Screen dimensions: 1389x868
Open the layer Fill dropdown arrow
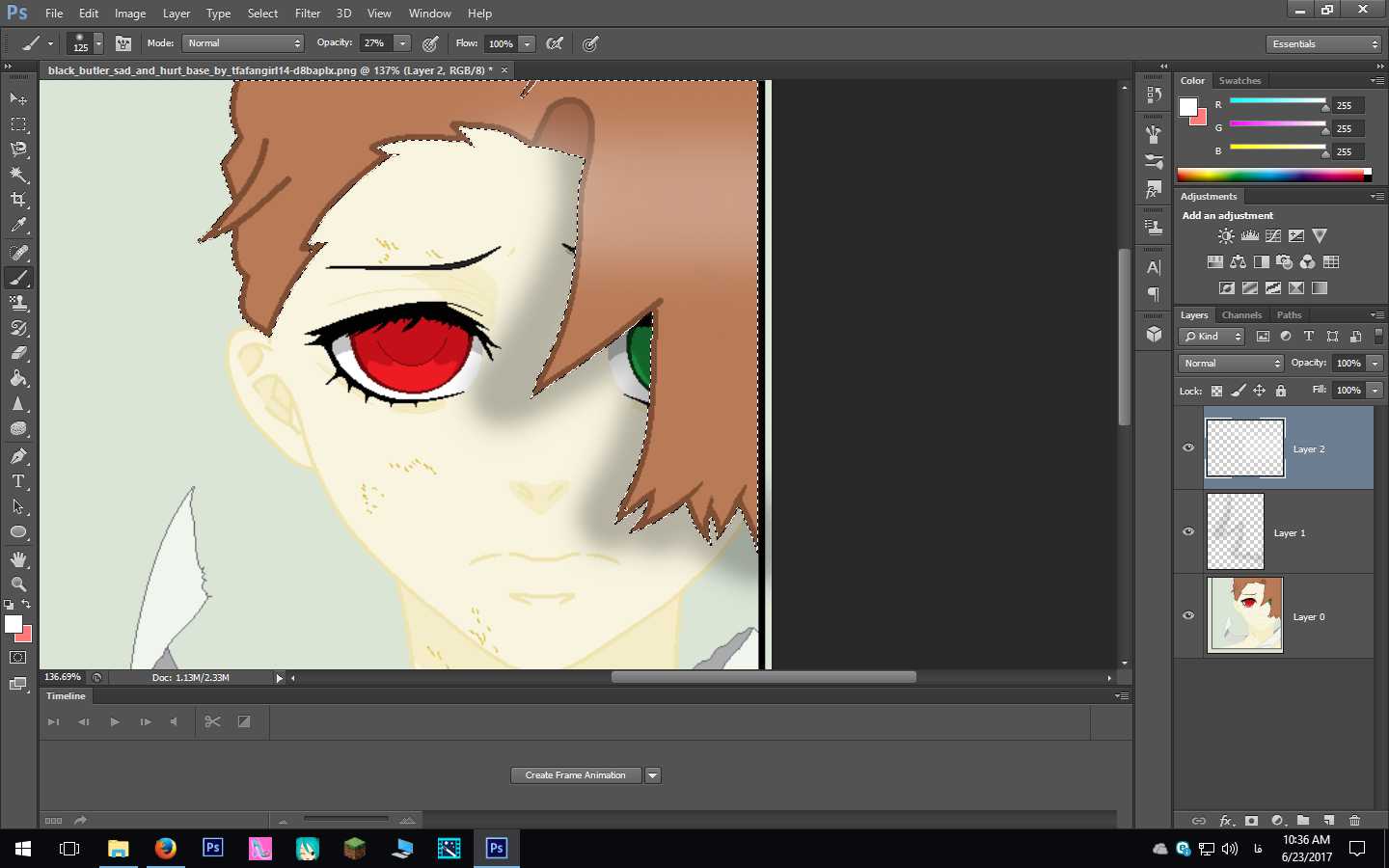click(x=1375, y=391)
